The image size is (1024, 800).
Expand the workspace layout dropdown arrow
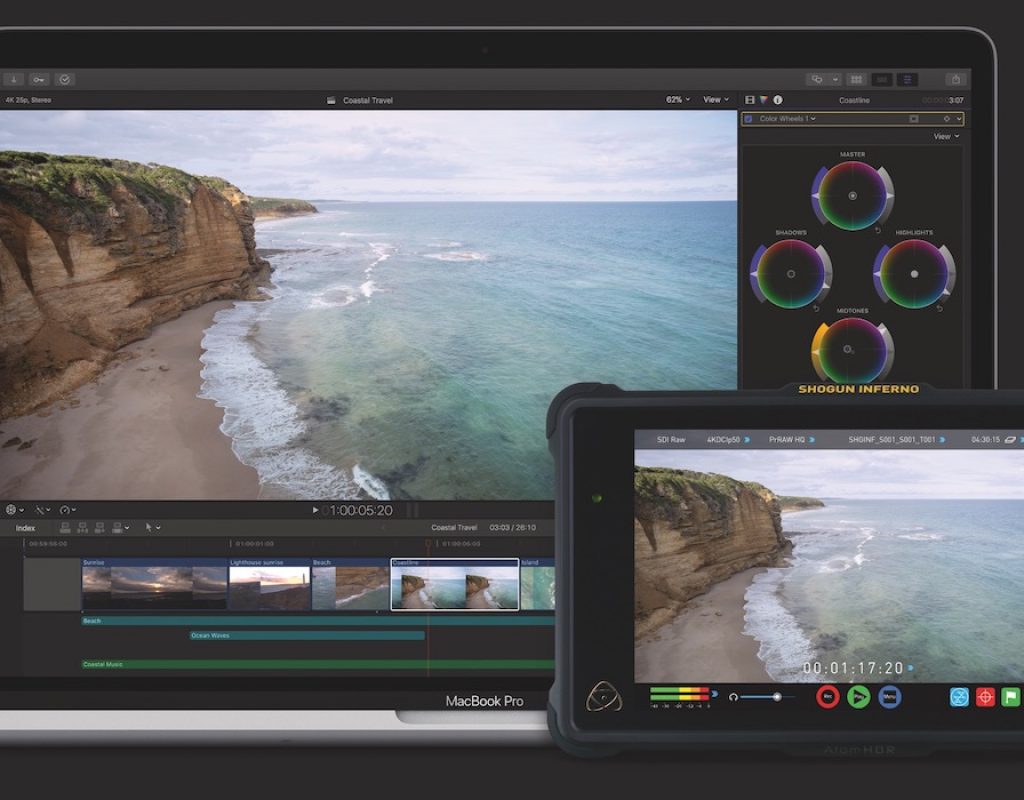tap(835, 80)
